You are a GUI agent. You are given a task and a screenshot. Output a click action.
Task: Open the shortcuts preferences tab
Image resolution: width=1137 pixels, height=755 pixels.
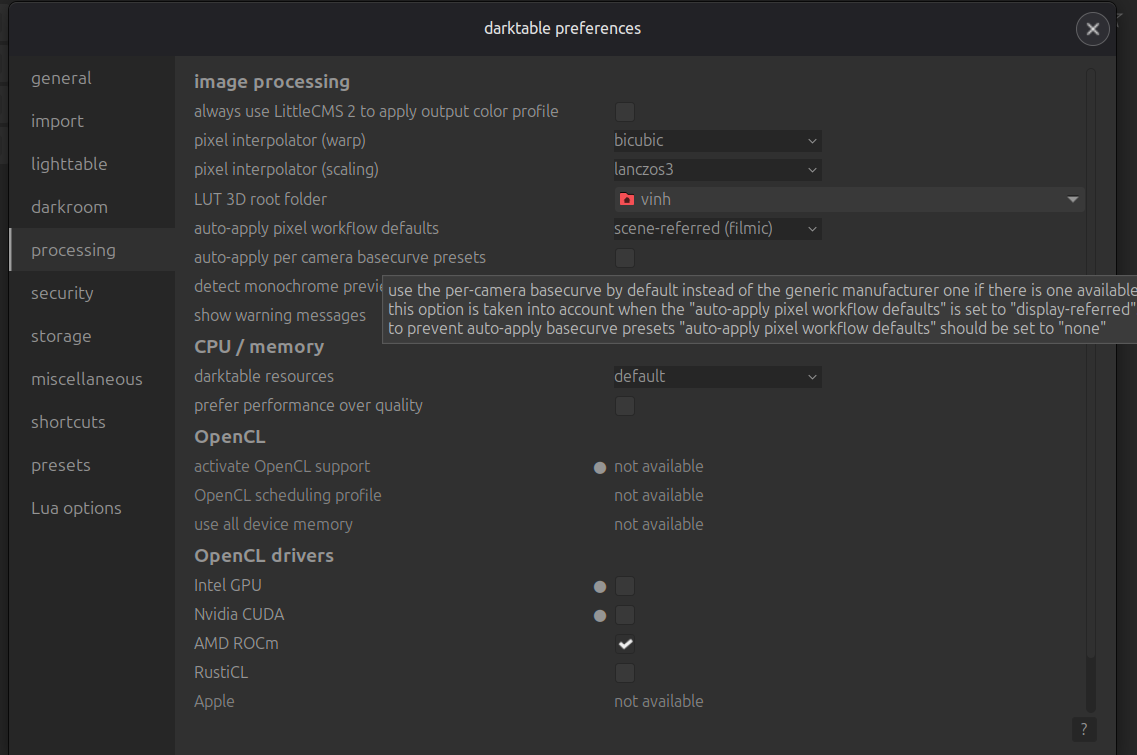click(68, 422)
